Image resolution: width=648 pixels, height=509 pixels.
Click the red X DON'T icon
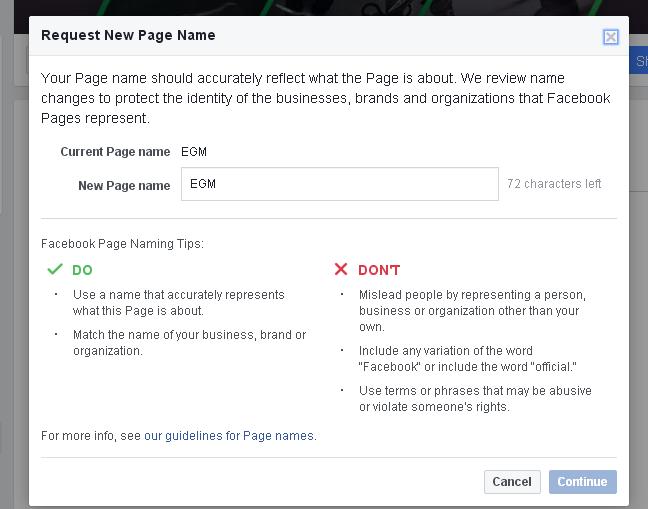tap(341, 270)
